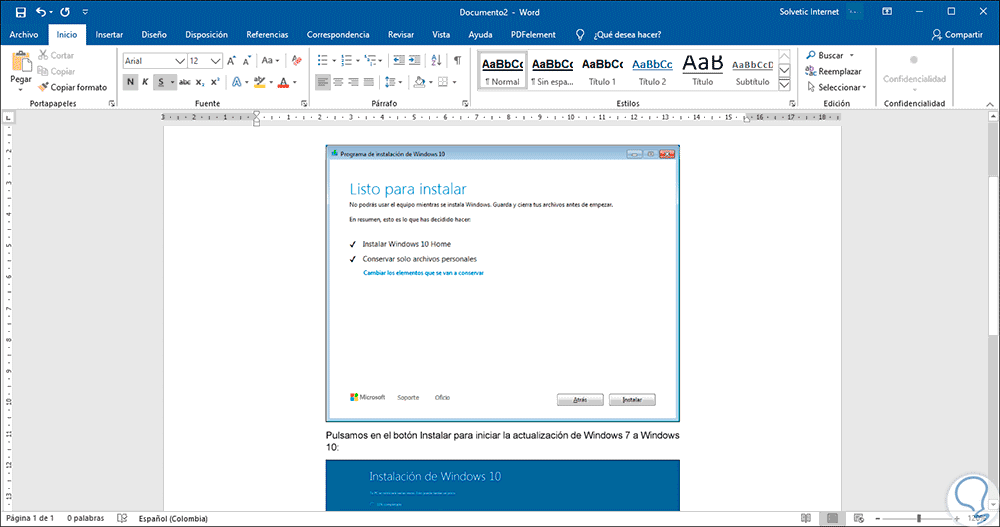
Task: Expand the Estilos gallery more arrow
Action: [785, 84]
